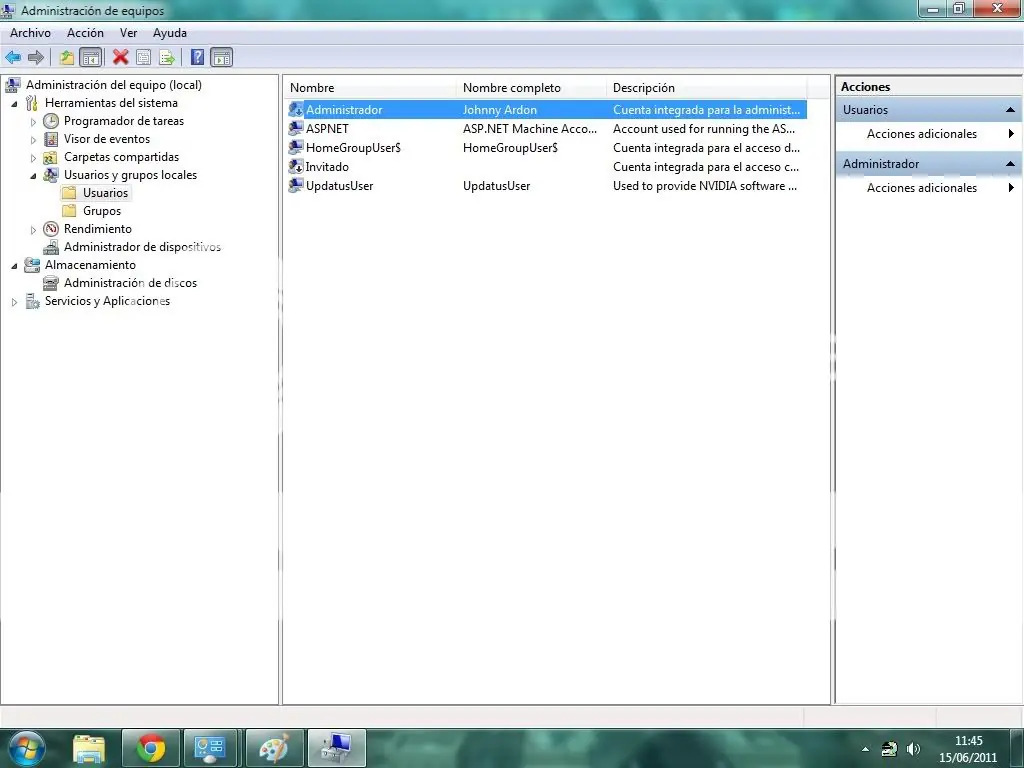The image size is (1024, 768).
Task: Expand the Programador de tareas node
Action: [x=33, y=122]
